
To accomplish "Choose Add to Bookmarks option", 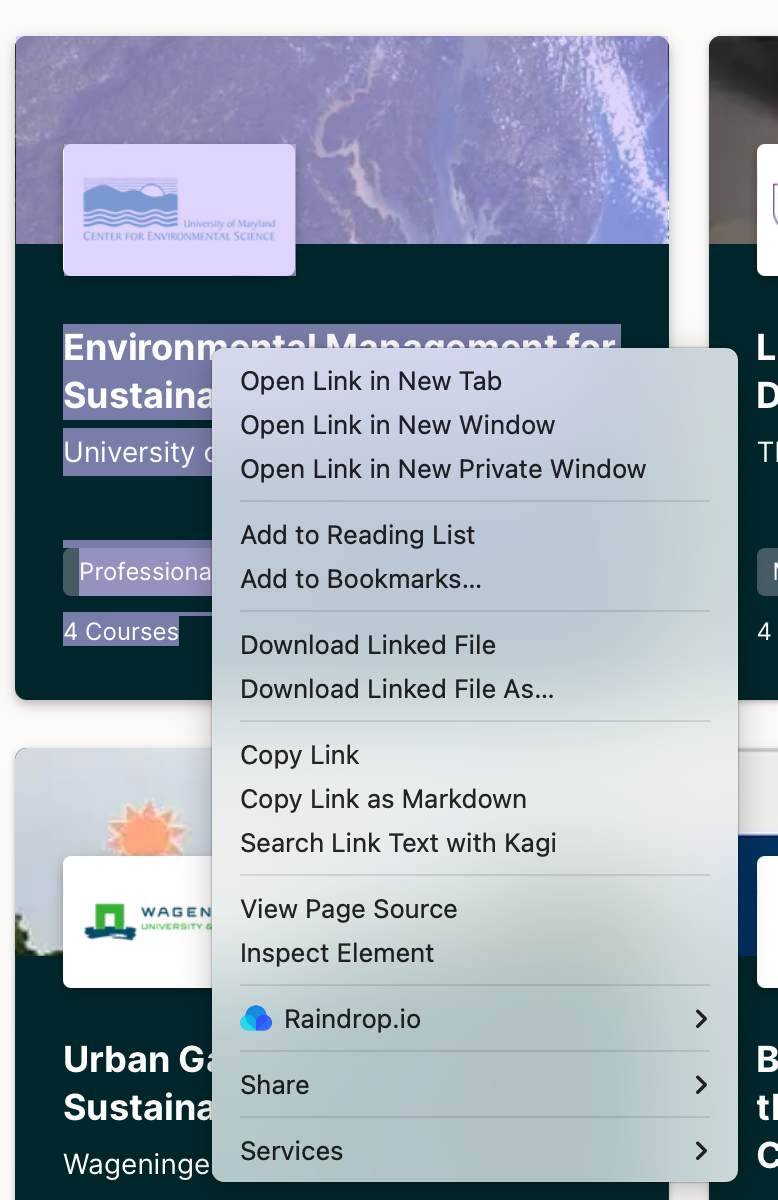I will (361, 579).
